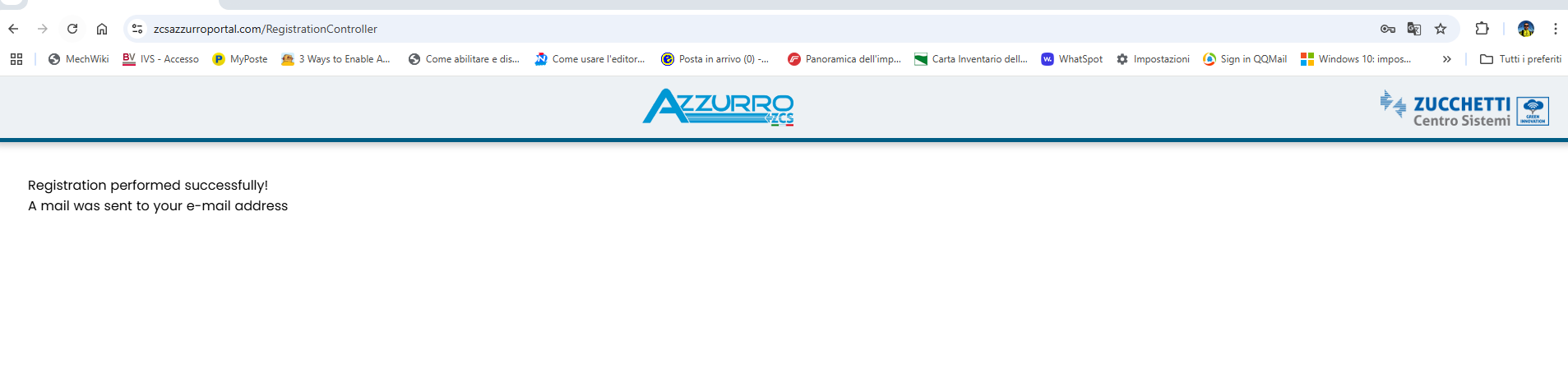1568x368 pixels.
Task: Open the MechWiki bookmark
Action: [x=79, y=59]
